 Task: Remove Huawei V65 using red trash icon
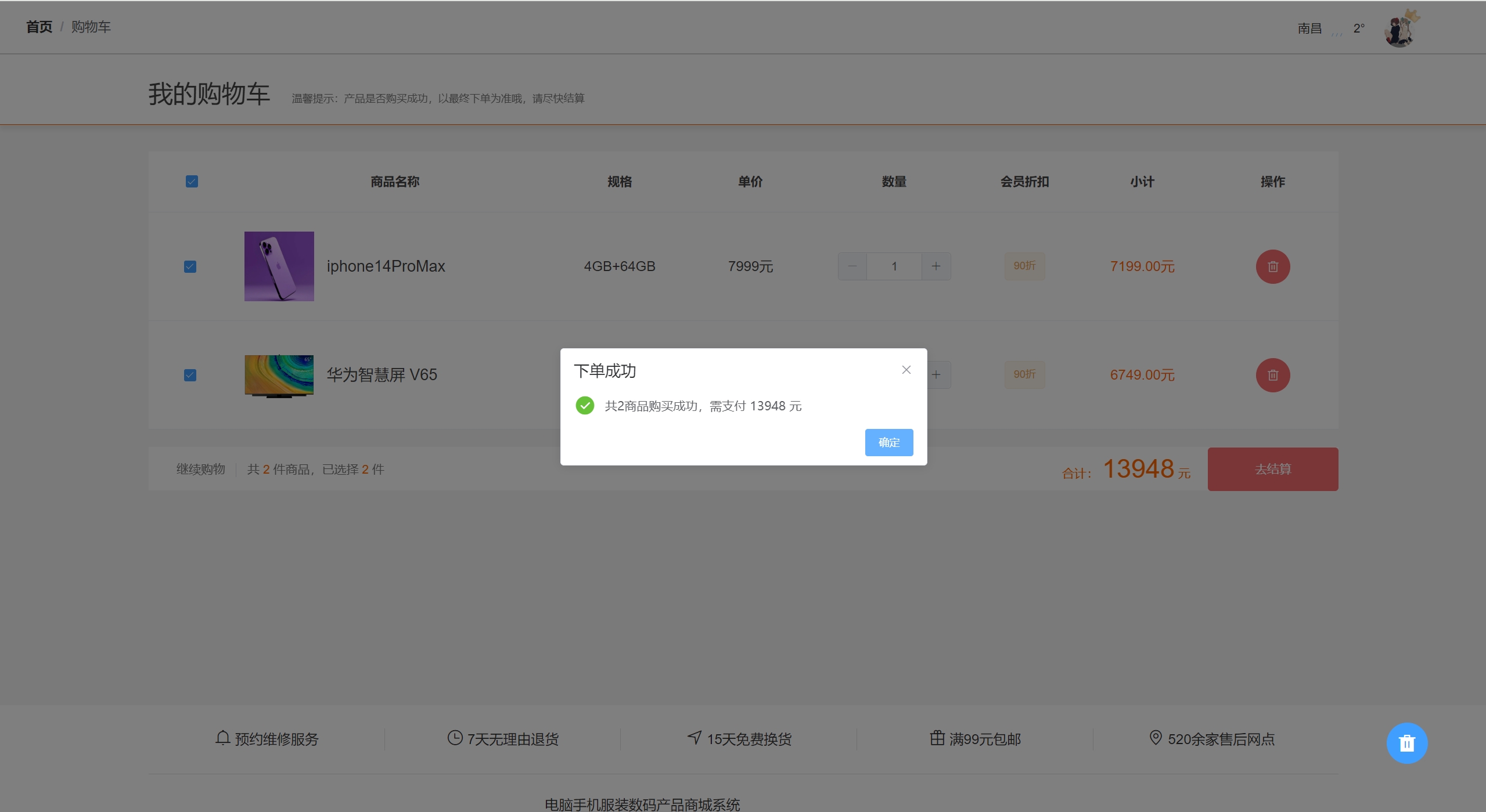click(1272, 375)
